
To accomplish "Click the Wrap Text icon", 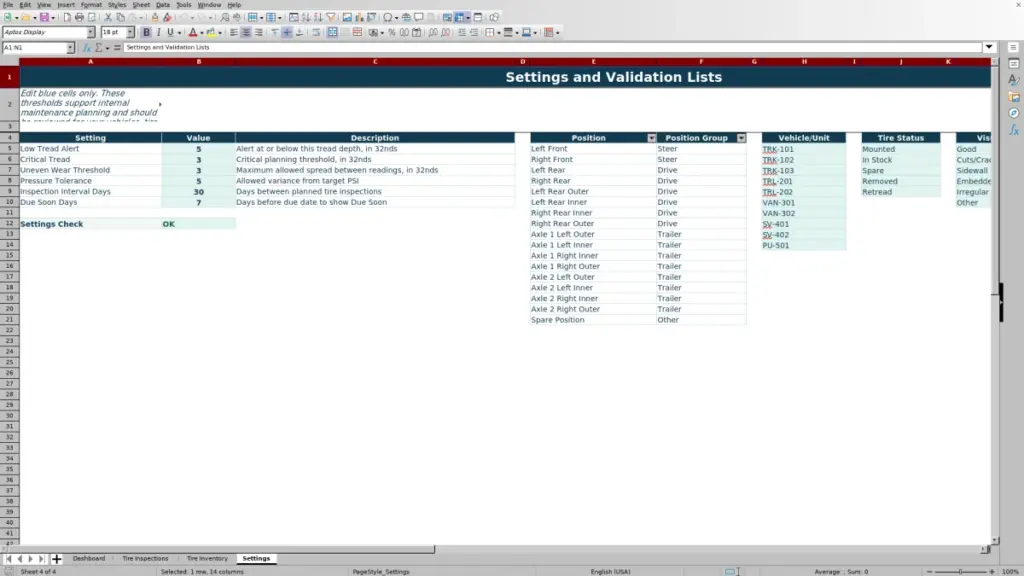I will [316, 32].
